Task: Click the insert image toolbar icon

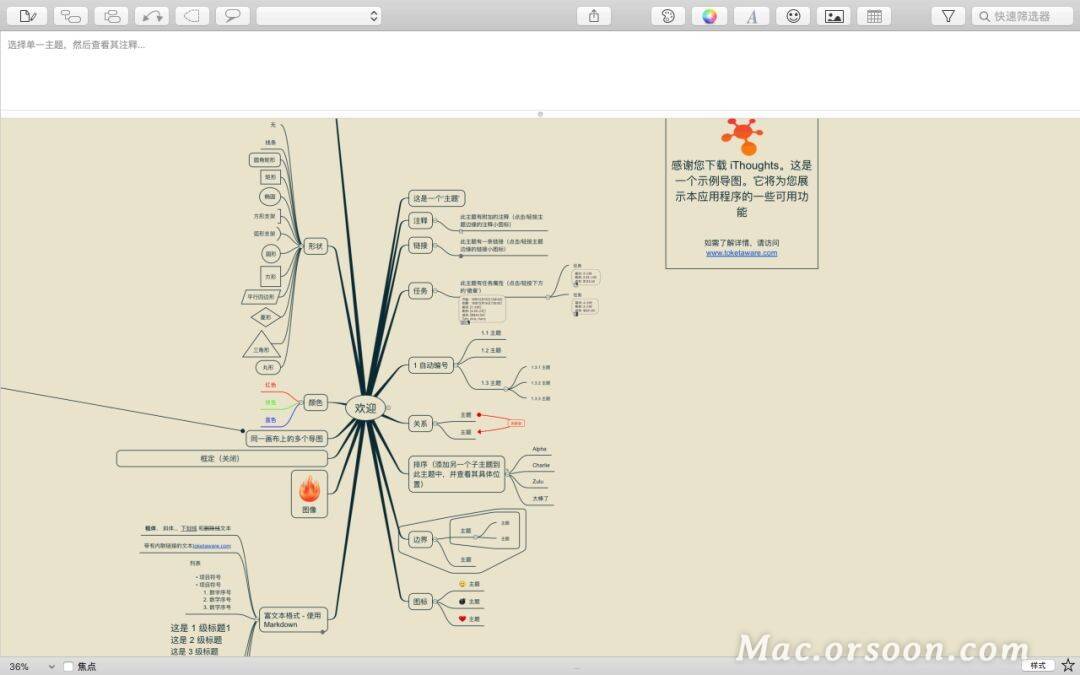Action: (833, 16)
